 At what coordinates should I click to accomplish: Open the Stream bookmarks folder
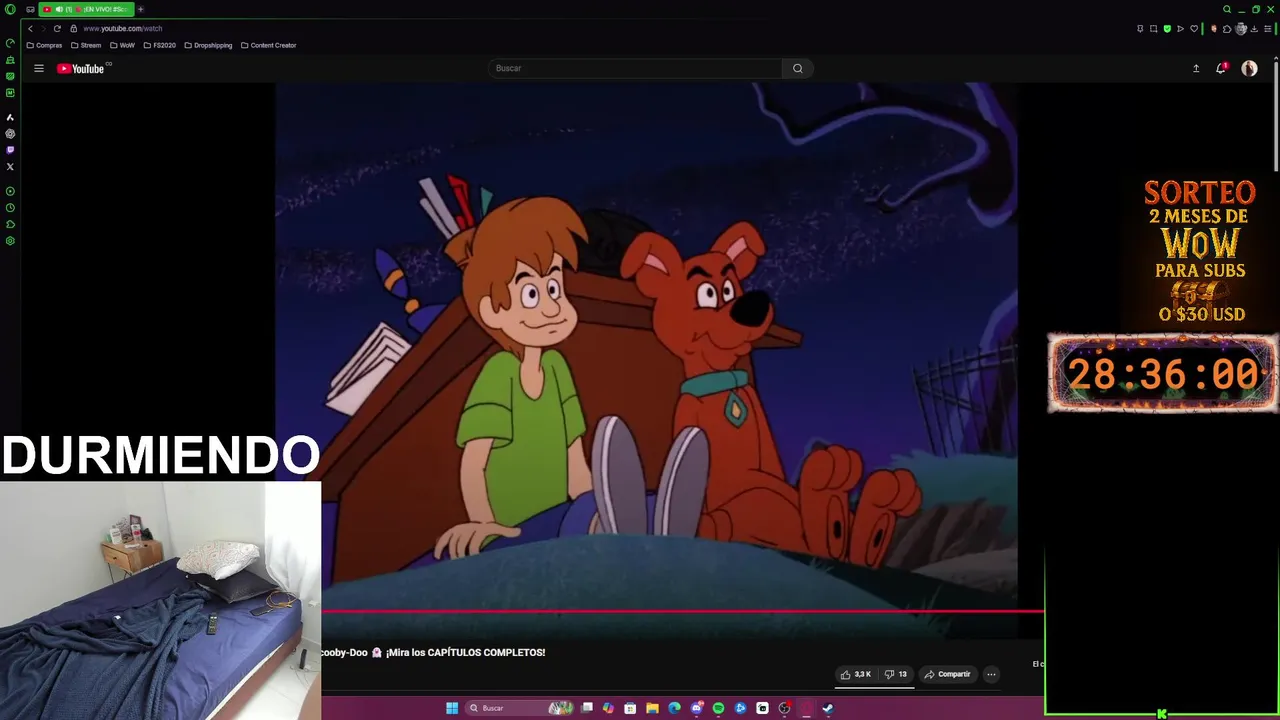86,45
